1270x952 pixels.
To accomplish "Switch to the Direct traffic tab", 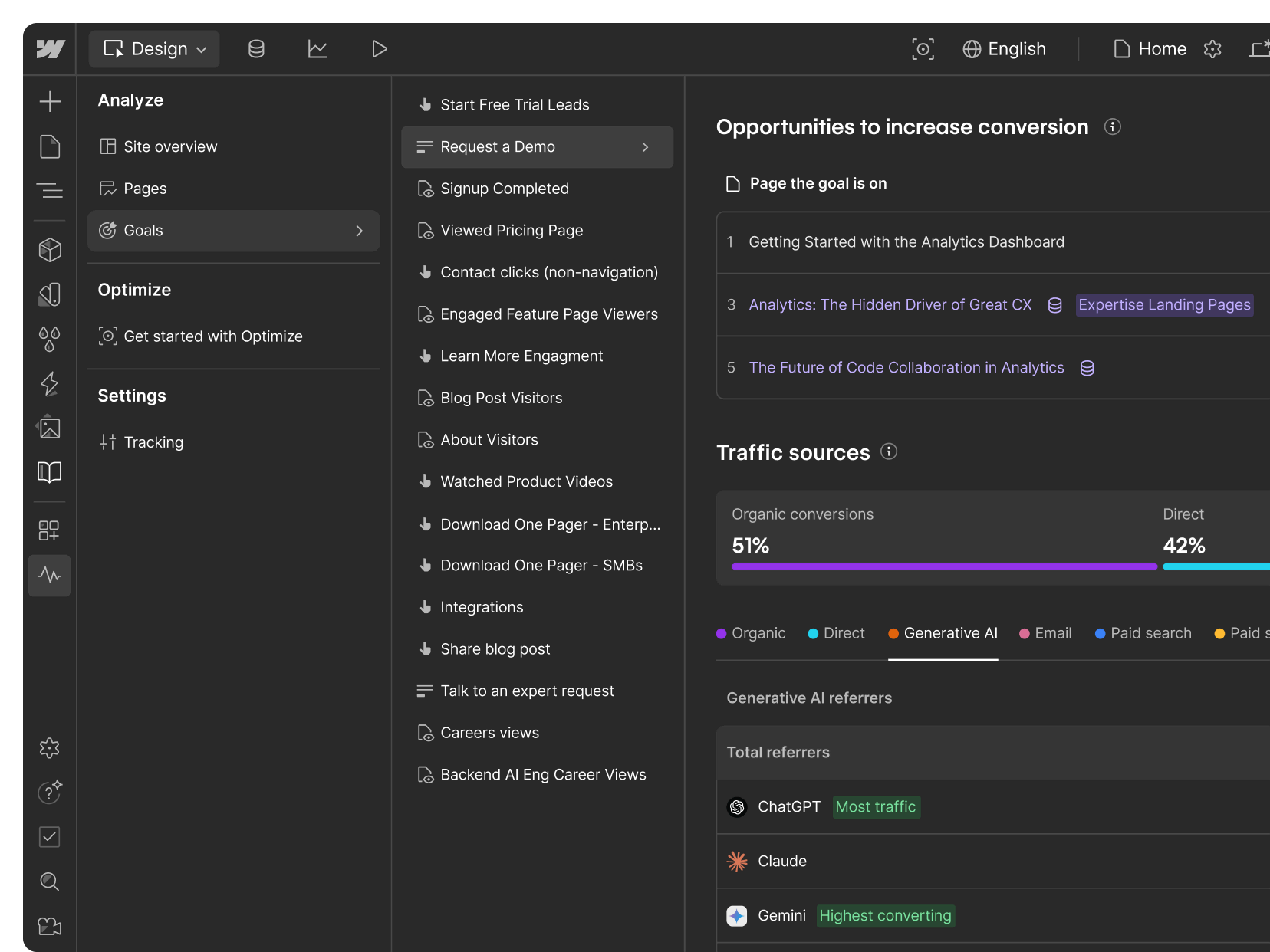I will pos(837,633).
